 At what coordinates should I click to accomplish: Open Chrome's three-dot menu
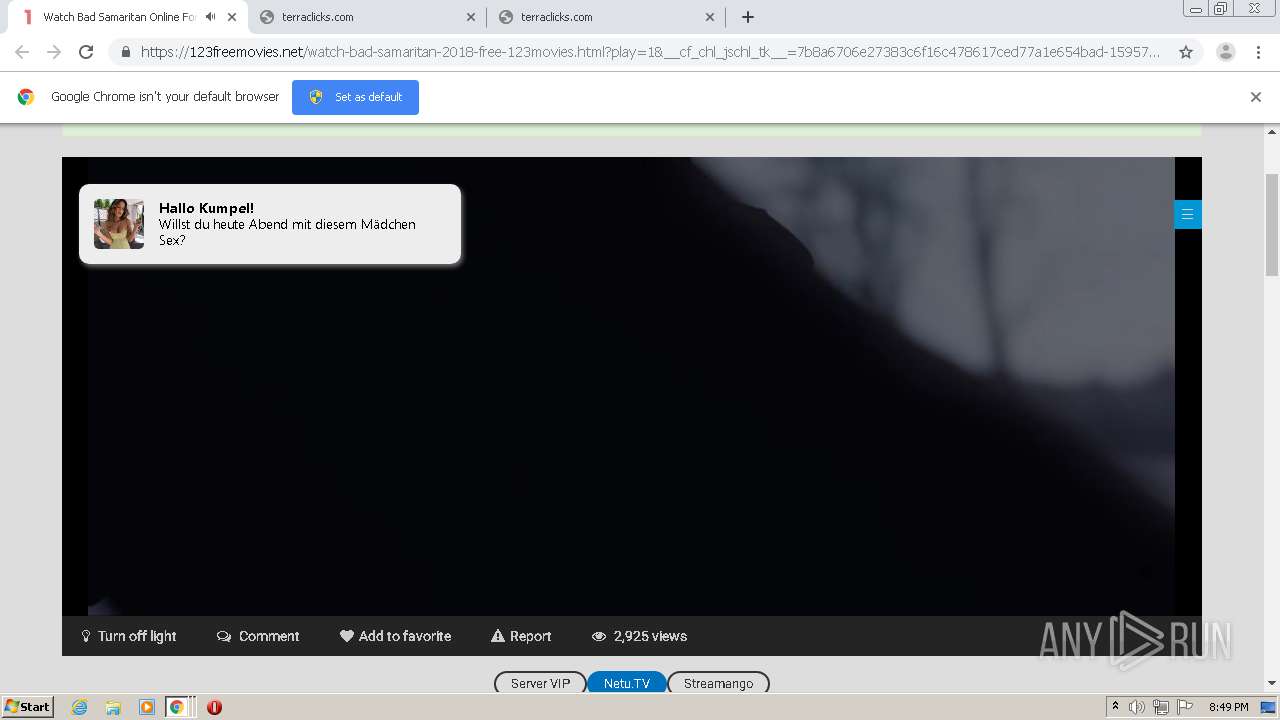click(x=1259, y=52)
